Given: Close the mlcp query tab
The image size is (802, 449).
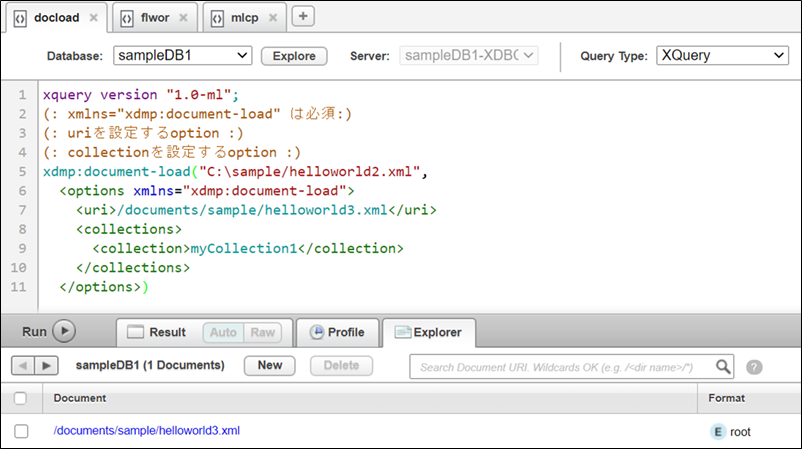Looking at the screenshot, I should pyautogui.click(x=273, y=18).
